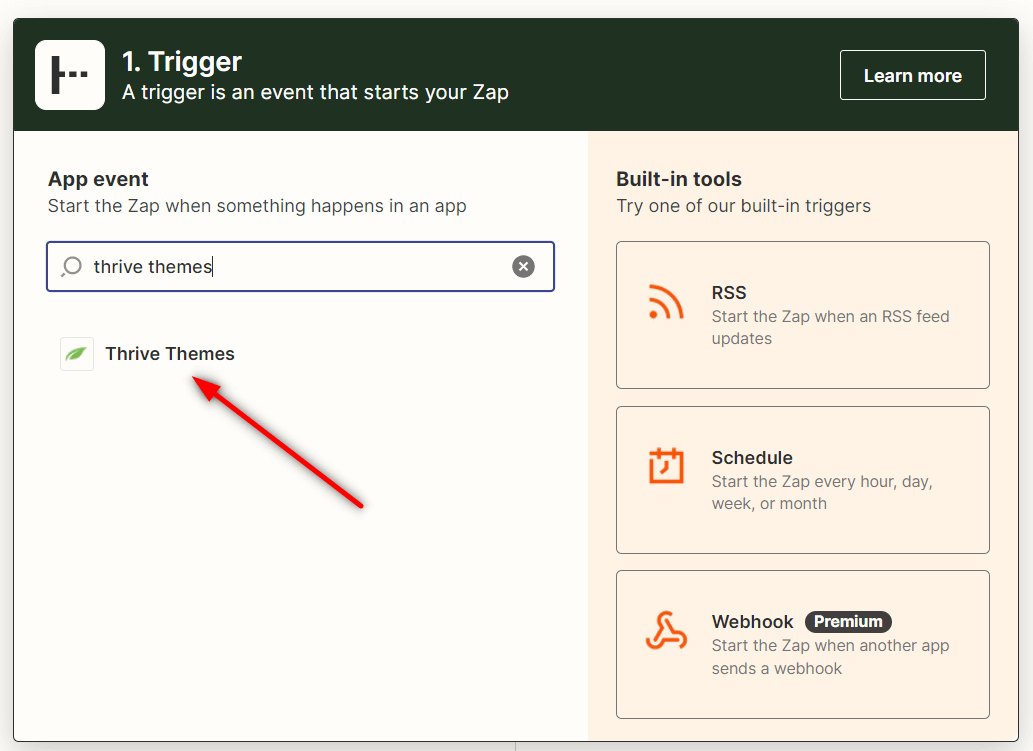
Task: Click the orange RSS feed icon
Action: click(666, 303)
